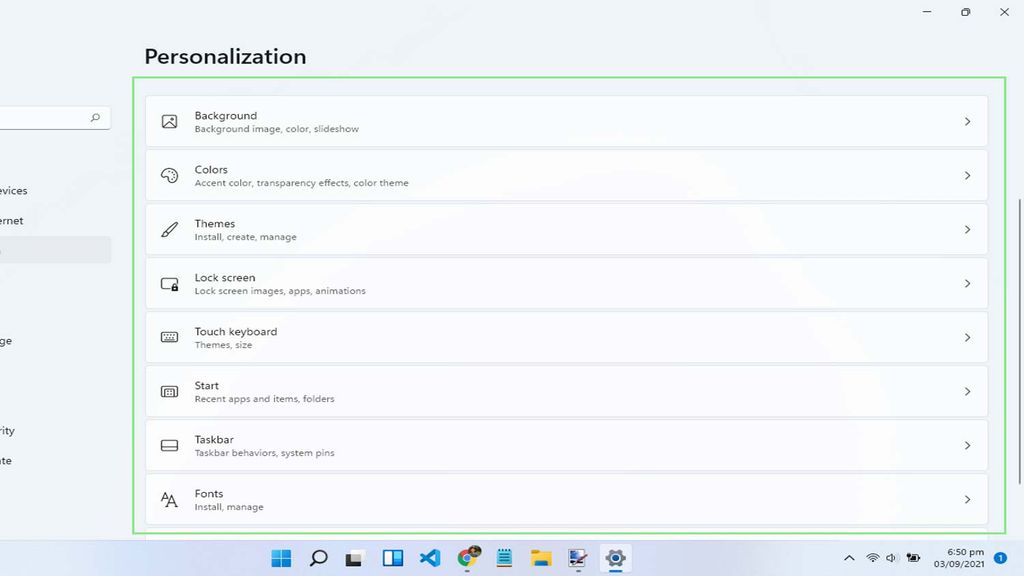This screenshot has height=576, width=1024.
Task: Launch Chrome from the taskbar
Action: (x=466, y=559)
